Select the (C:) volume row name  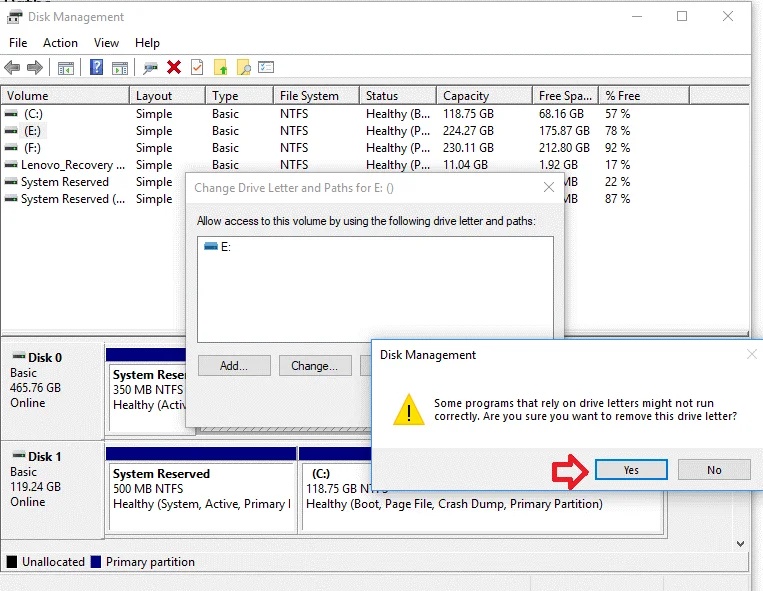[34, 114]
